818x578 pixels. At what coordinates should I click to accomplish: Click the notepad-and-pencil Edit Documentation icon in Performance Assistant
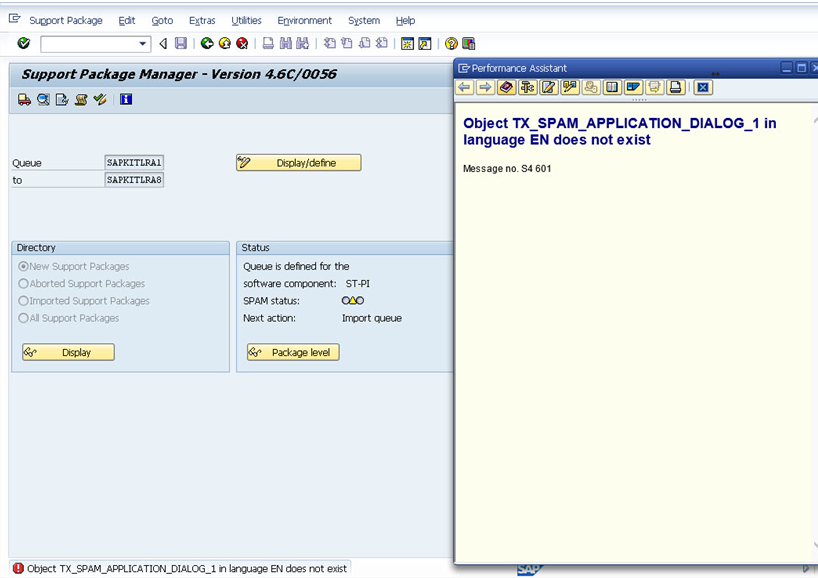click(549, 87)
